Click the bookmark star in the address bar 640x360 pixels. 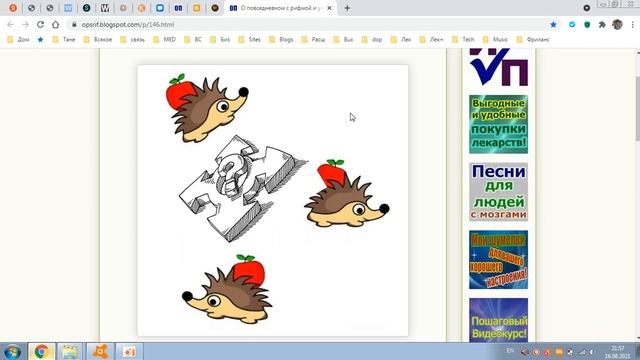click(x=553, y=24)
